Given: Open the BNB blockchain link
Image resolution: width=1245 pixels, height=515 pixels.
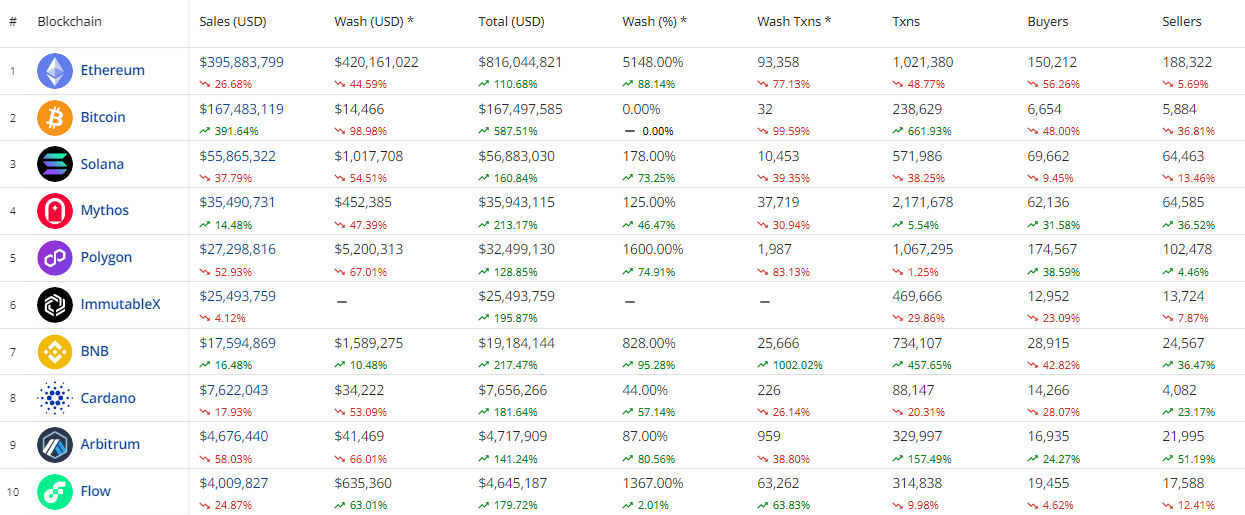Looking at the screenshot, I should 95,351.
